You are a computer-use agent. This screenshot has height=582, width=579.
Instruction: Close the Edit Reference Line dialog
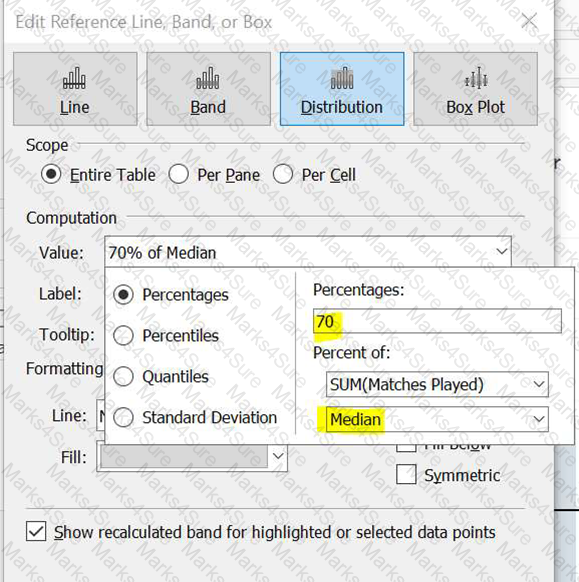pyautogui.click(x=529, y=21)
